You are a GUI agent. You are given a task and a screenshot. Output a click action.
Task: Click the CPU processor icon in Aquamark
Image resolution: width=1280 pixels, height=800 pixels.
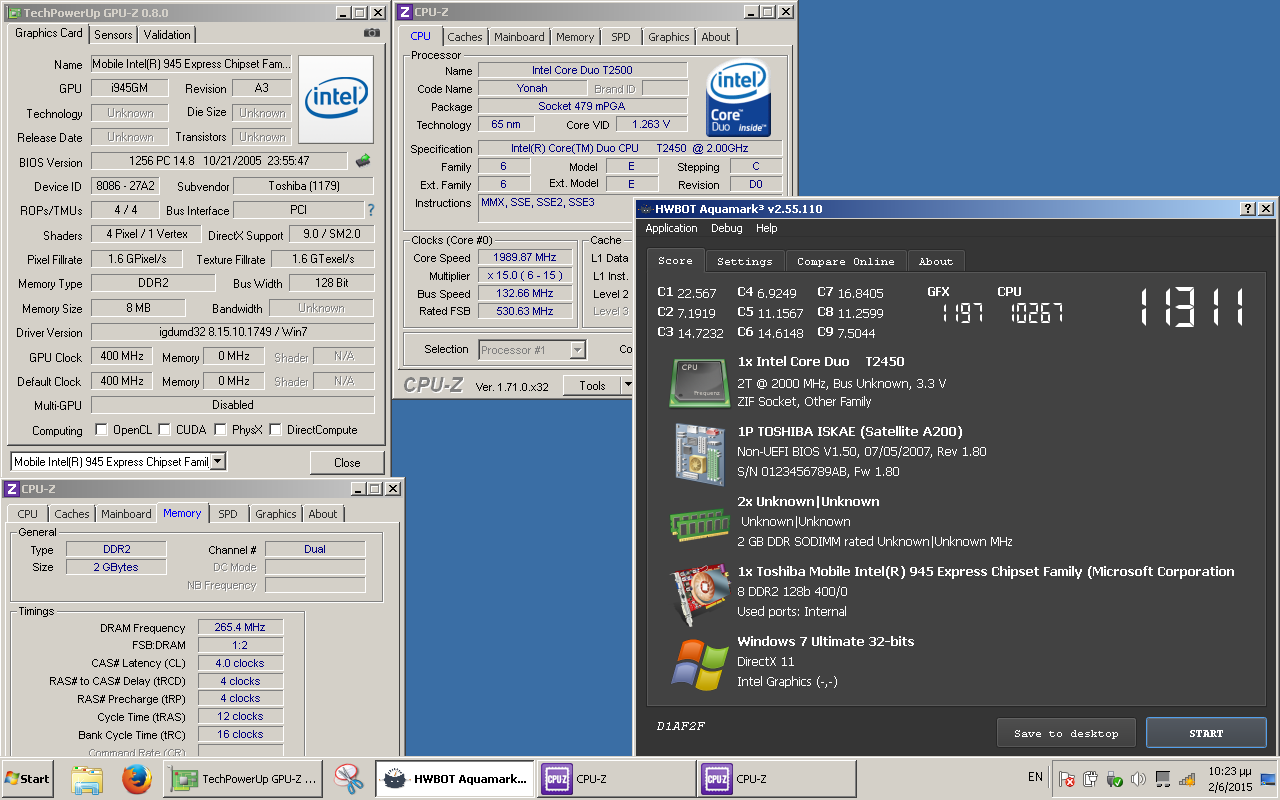[x=699, y=383]
